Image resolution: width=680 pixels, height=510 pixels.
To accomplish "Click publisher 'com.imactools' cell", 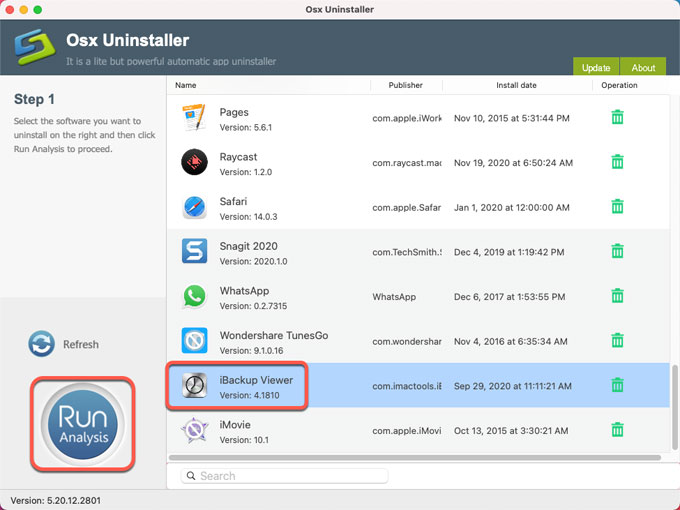I will click(407, 386).
